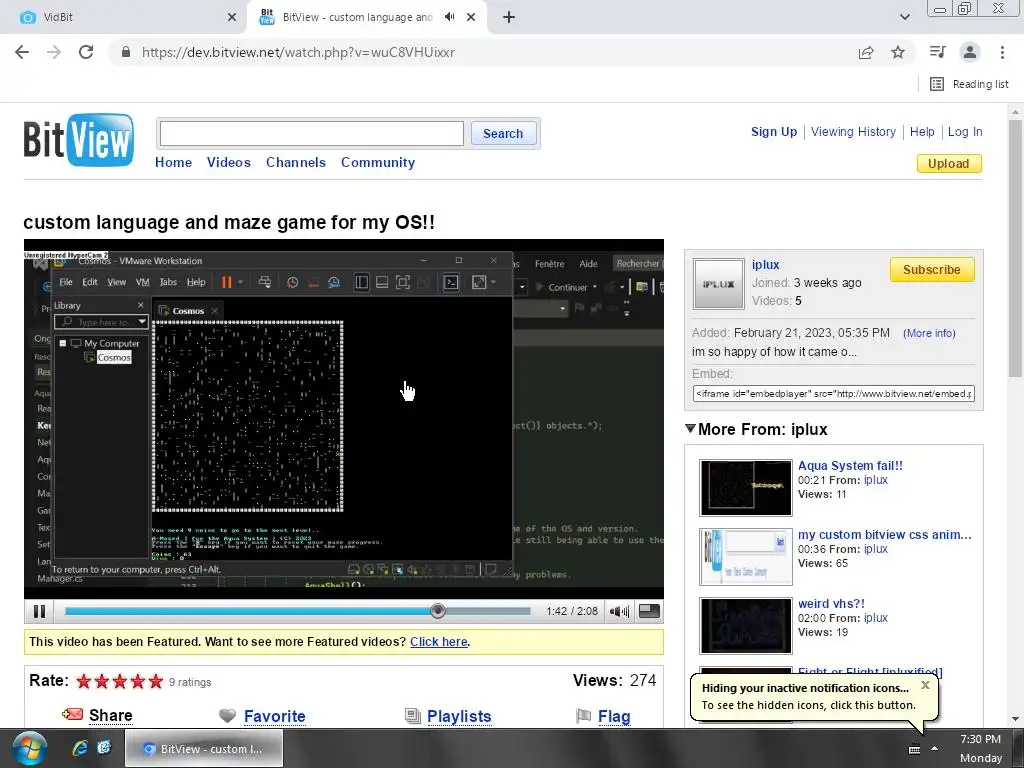Open the Playlists link
Image resolution: width=1024 pixels, height=768 pixels.
pos(459,716)
